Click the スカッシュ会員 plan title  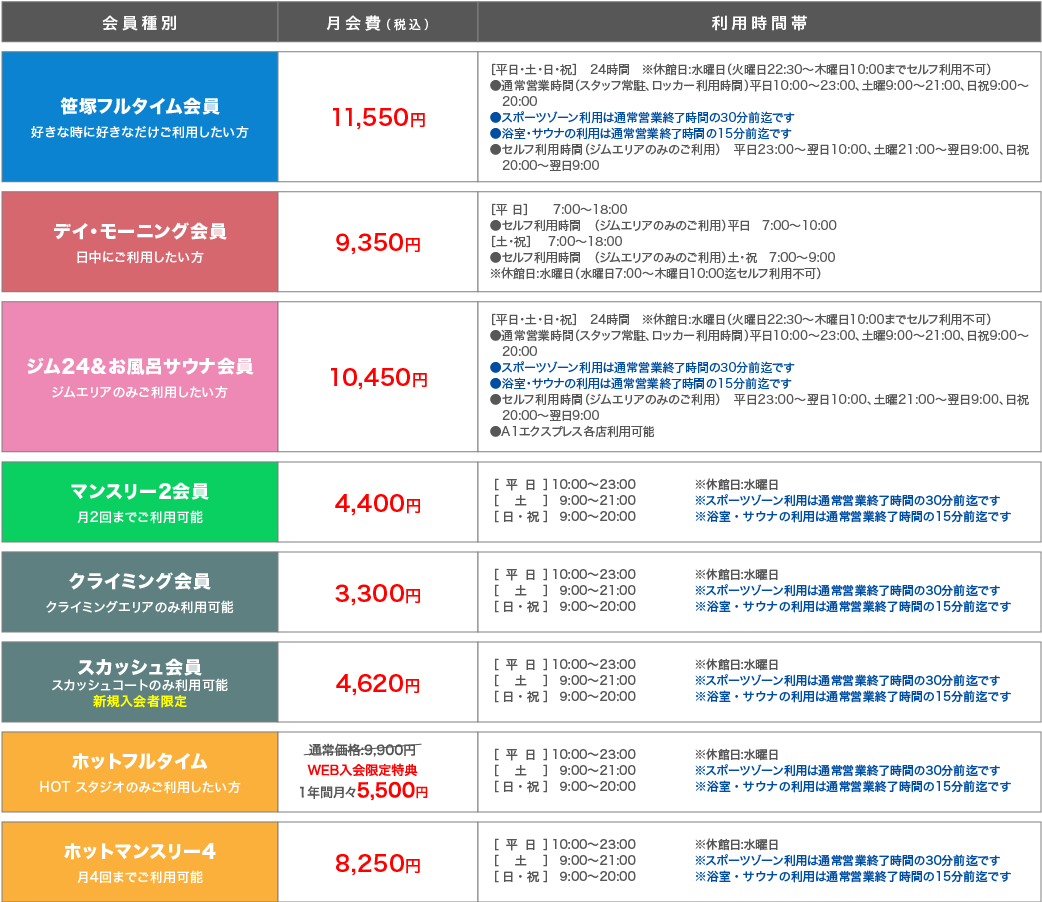[139, 667]
